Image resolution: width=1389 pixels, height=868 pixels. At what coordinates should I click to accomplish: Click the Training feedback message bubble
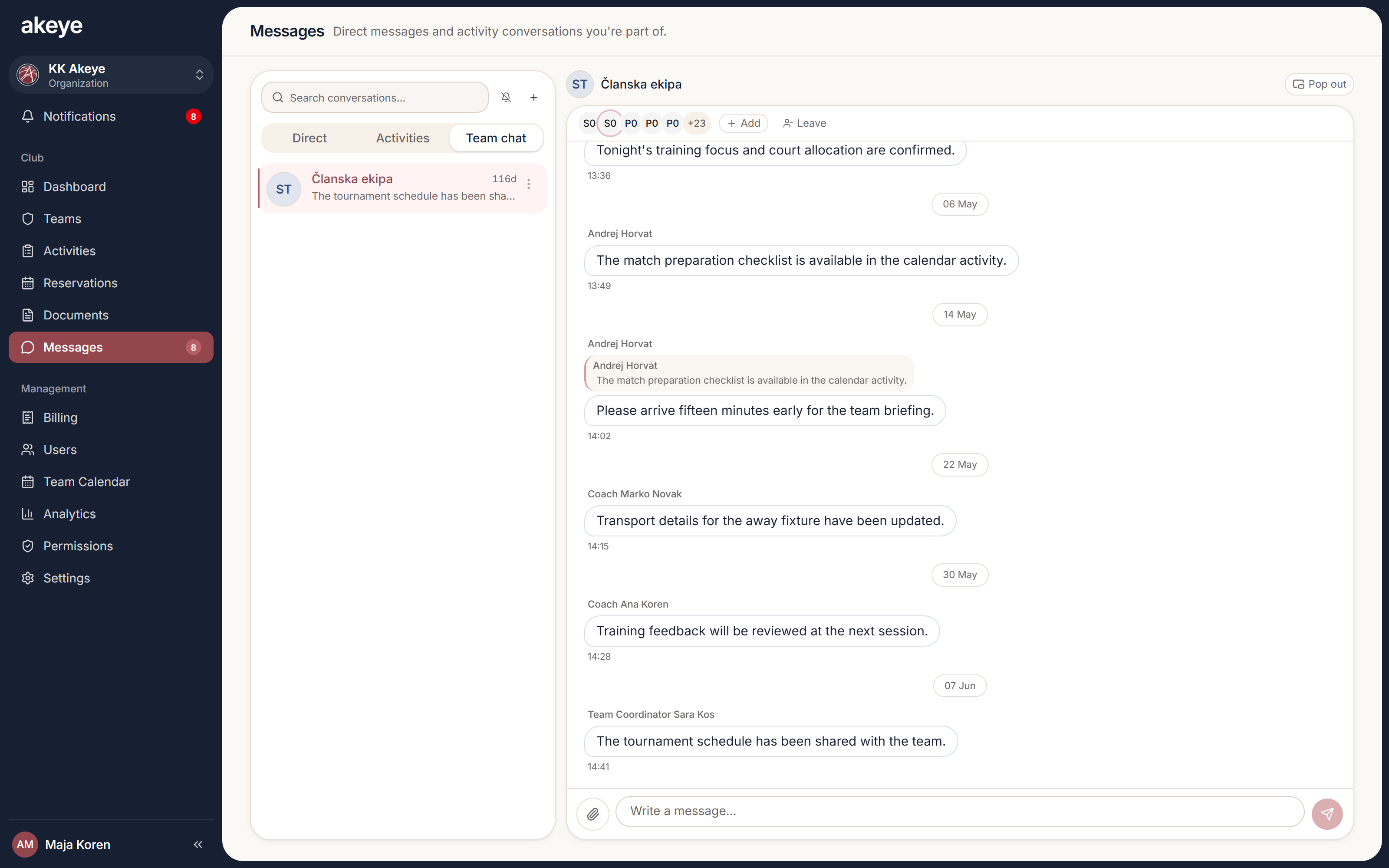[x=762, y=631]
